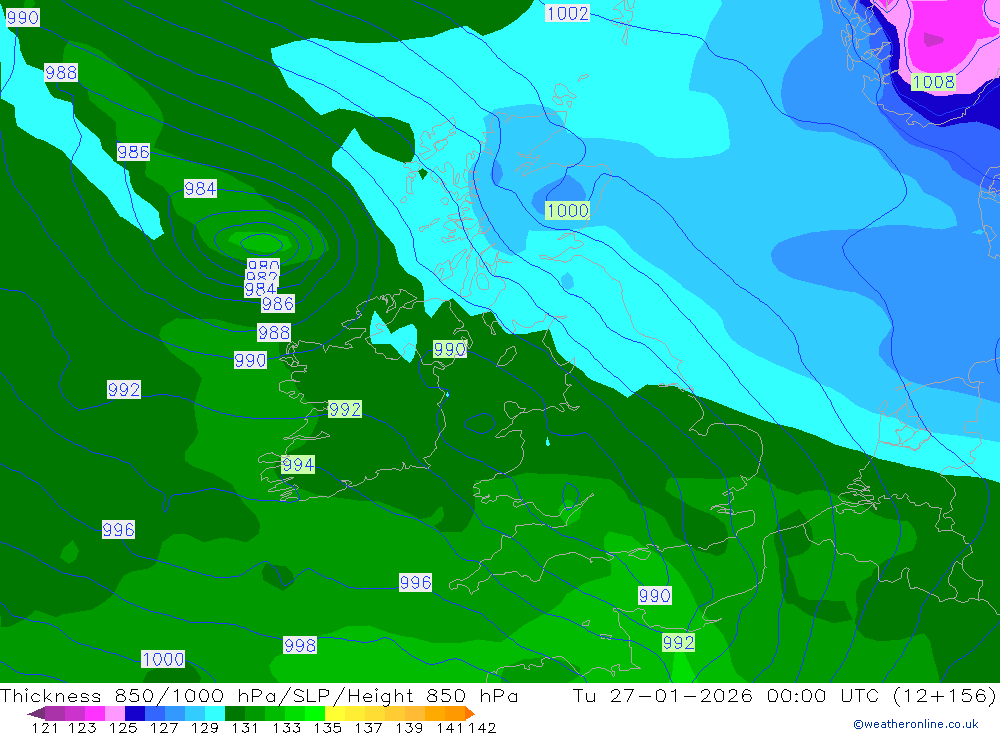Pick the cyan legend swatch
The width and height of the screenshot is (1000, 733).
[x=215, y=713]
